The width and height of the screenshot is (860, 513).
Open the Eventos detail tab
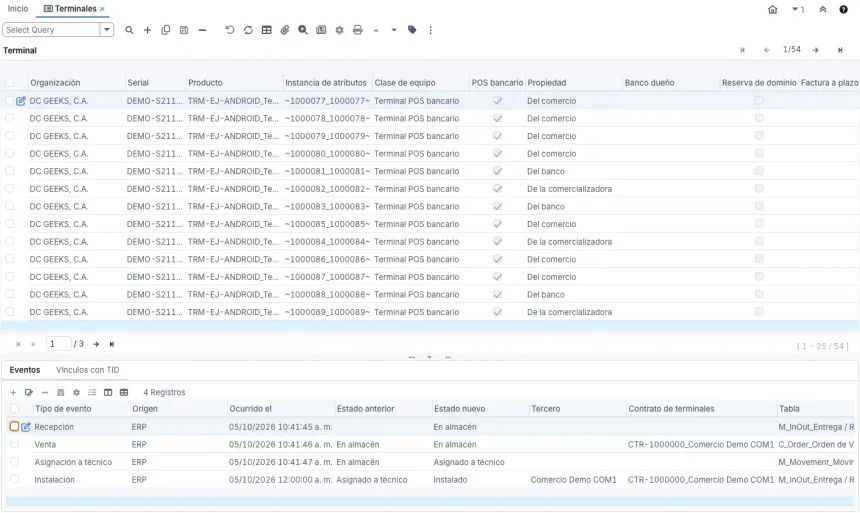point(25,370)
